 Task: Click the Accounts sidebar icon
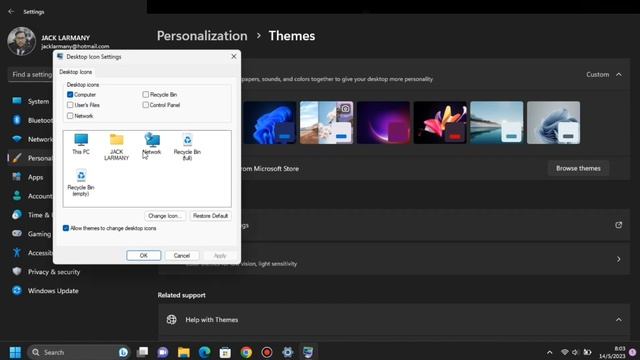(17, 196)
